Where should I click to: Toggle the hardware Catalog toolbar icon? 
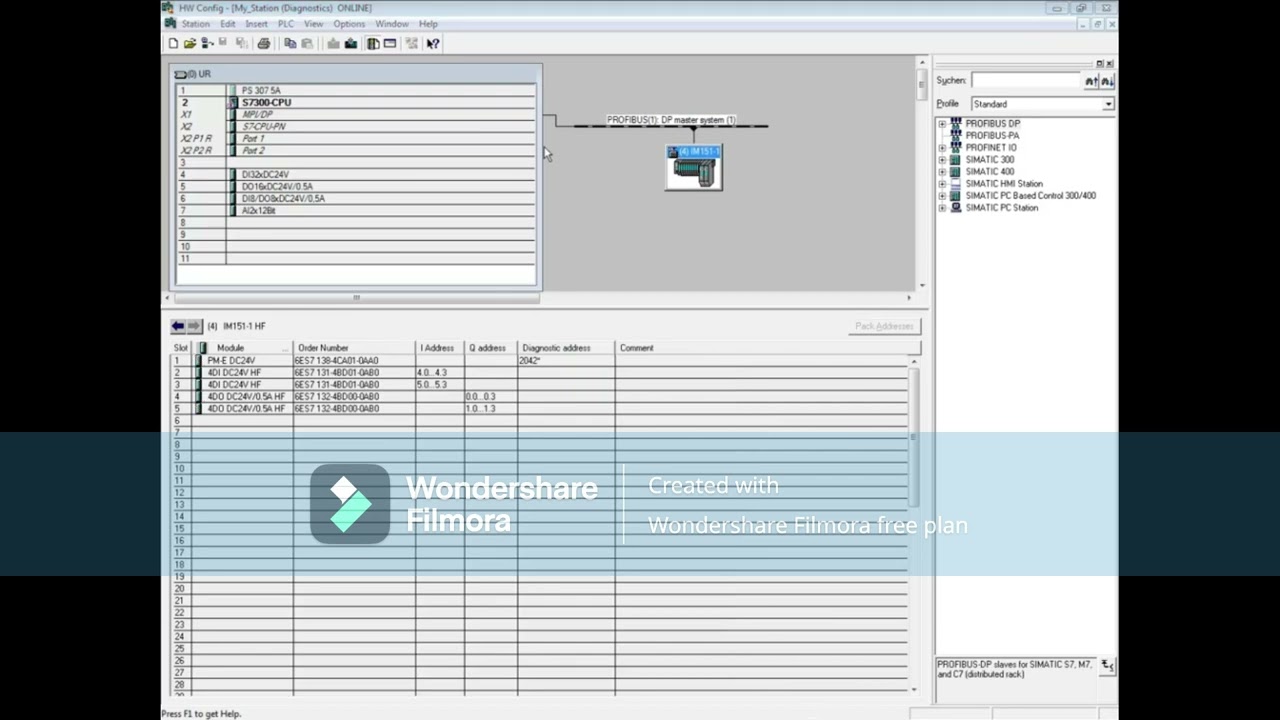(373, 43)
